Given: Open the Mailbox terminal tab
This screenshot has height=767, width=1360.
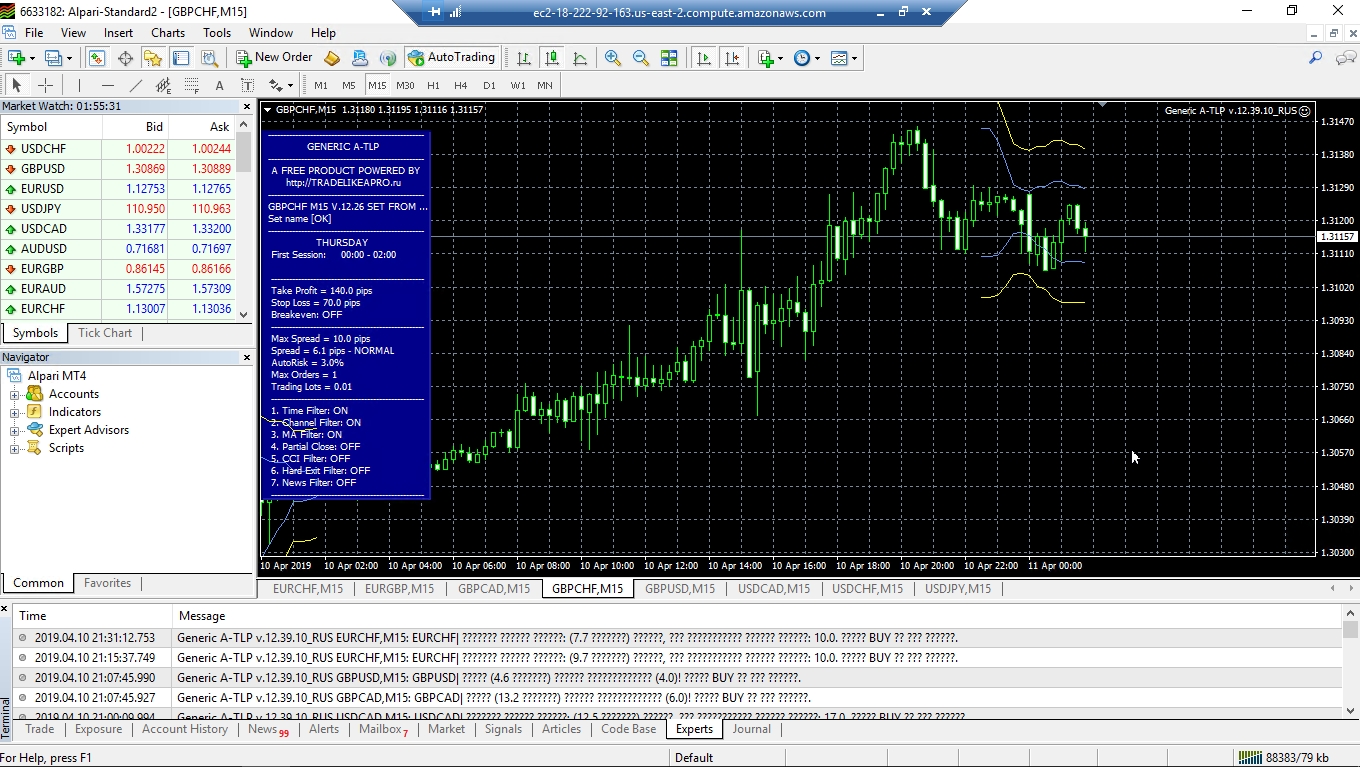Looking at the screenshot, I should pos(383,729).
